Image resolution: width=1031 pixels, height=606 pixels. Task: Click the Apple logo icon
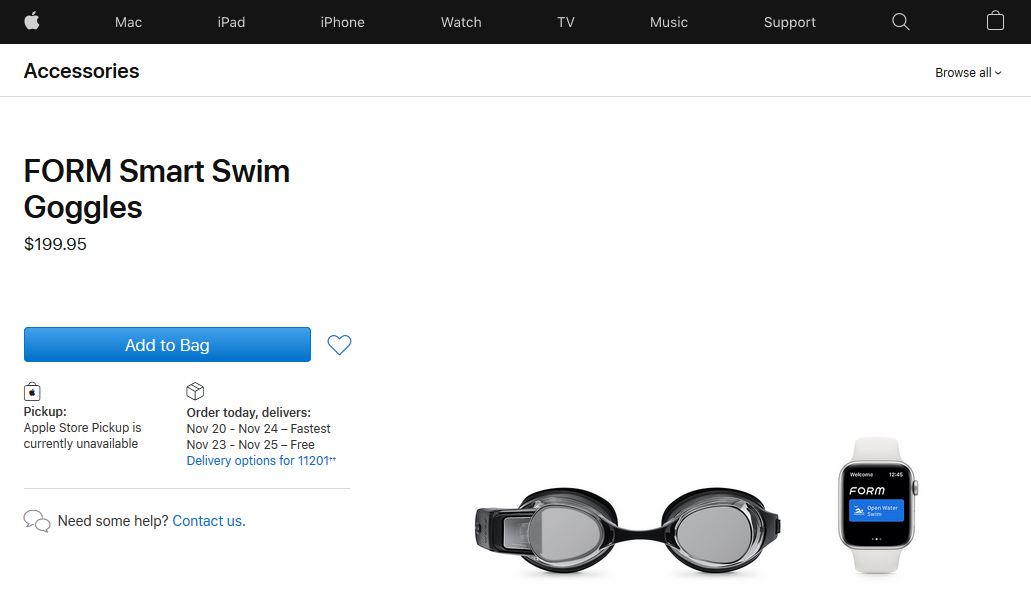point(32,21)
